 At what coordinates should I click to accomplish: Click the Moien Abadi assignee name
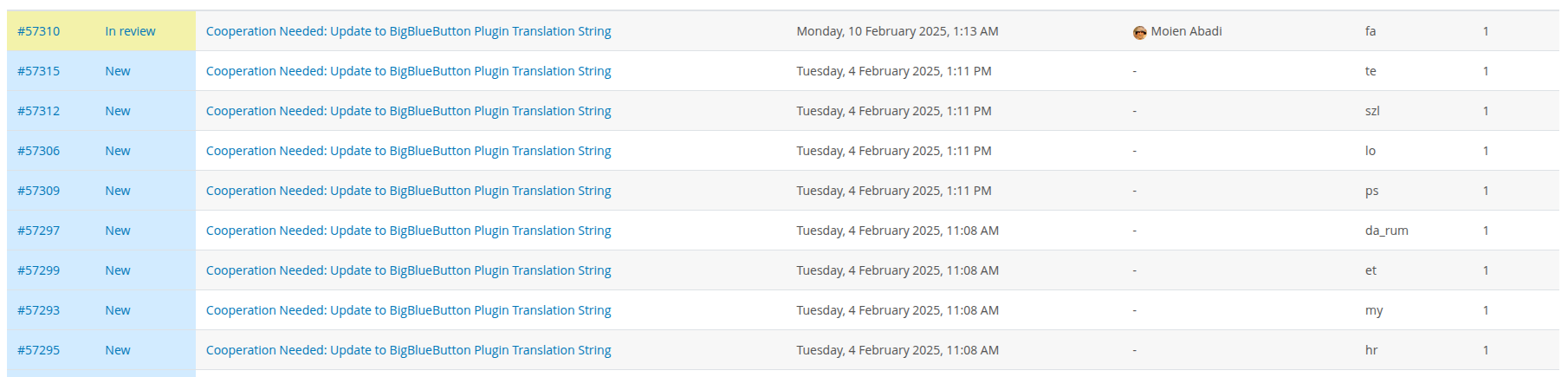coord(1186,31)
